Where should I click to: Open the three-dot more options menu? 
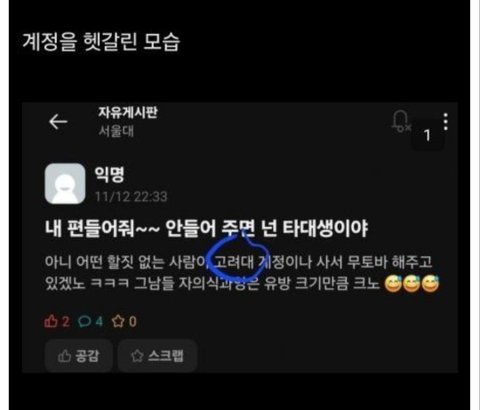click(446, 122)
